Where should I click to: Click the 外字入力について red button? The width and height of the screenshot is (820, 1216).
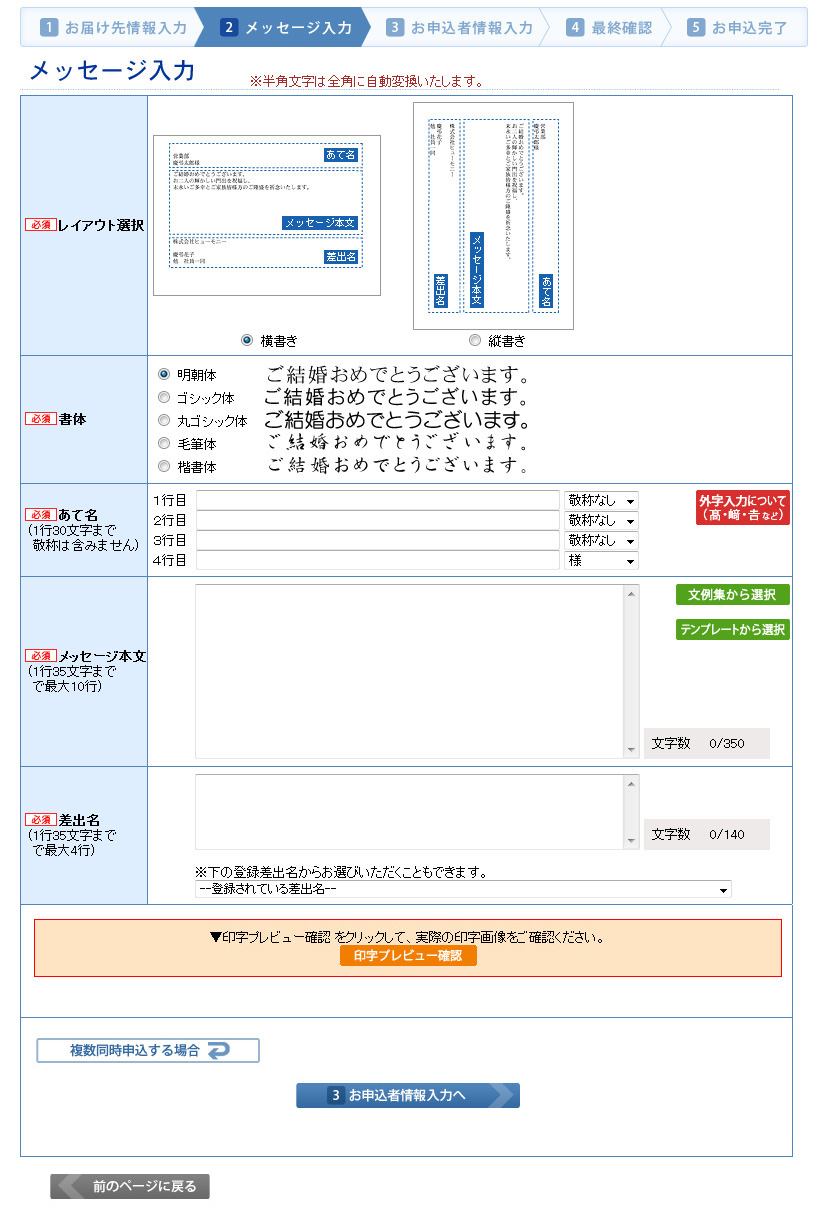point(743,507)
